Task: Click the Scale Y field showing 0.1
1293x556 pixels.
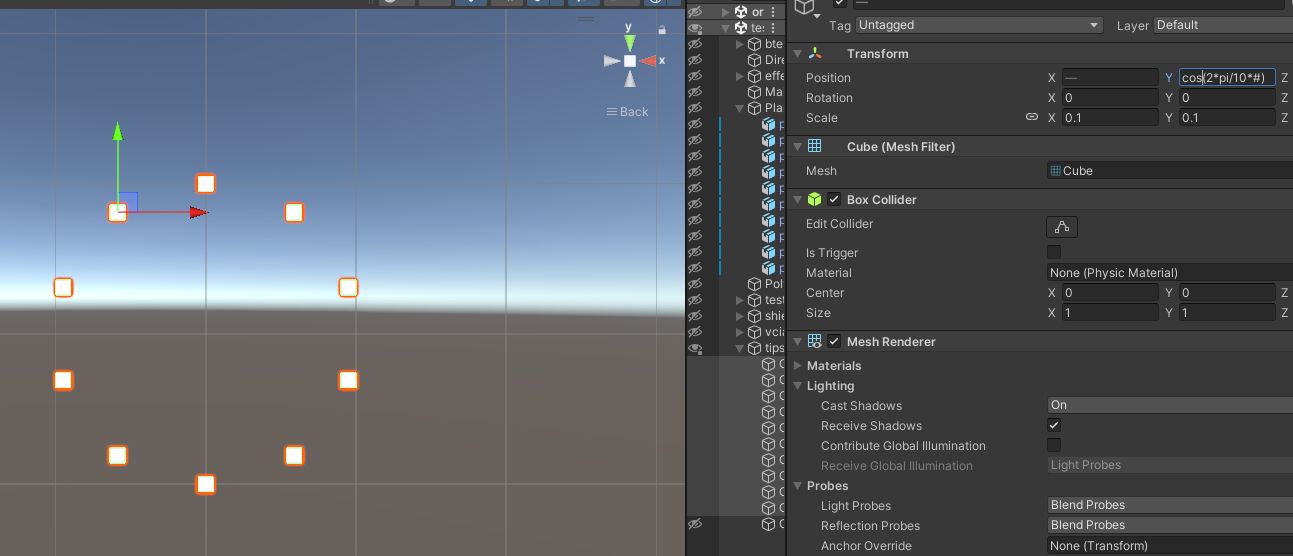Action: (x=1227, y=118)
